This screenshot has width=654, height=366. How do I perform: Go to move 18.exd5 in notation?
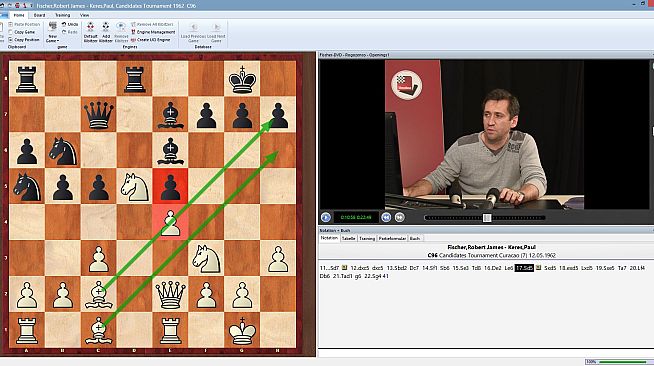coord(568,268)
